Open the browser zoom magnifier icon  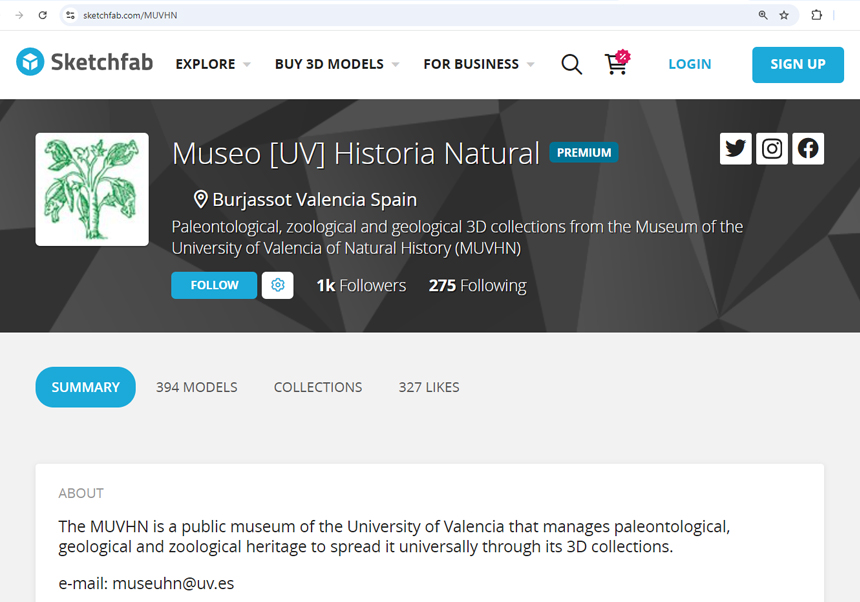pyautogui.click(x=763, y=15)
